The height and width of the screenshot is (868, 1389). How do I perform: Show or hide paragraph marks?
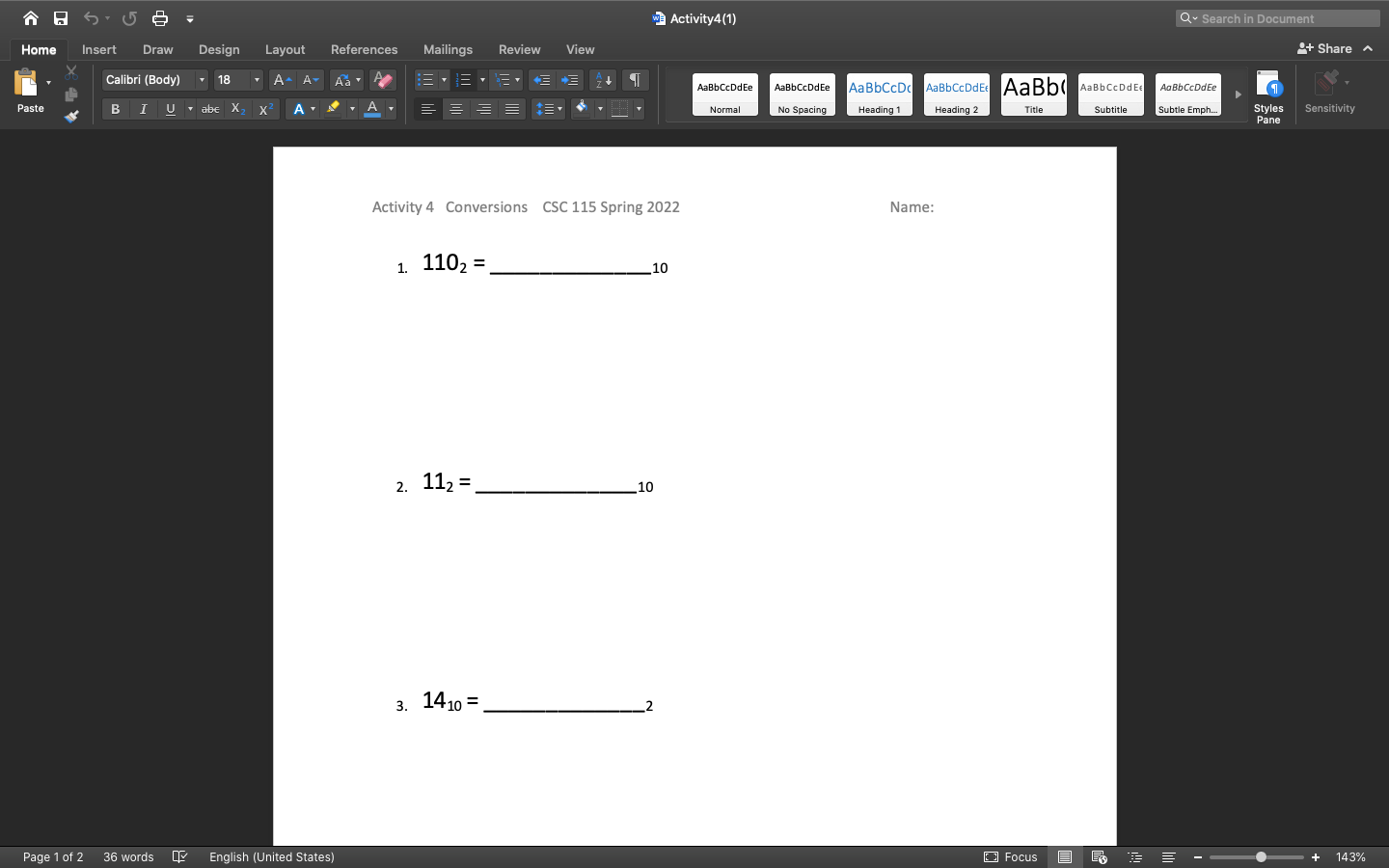pyautogui.click(x=635, y=80)
